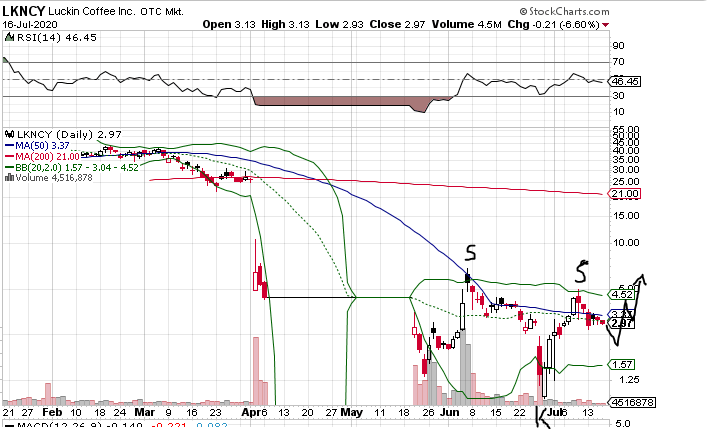Image resolution: width=720 pixels, height=429 pixels.
Task: Click the 1.25 price axis label
Action: click(629, 379)
